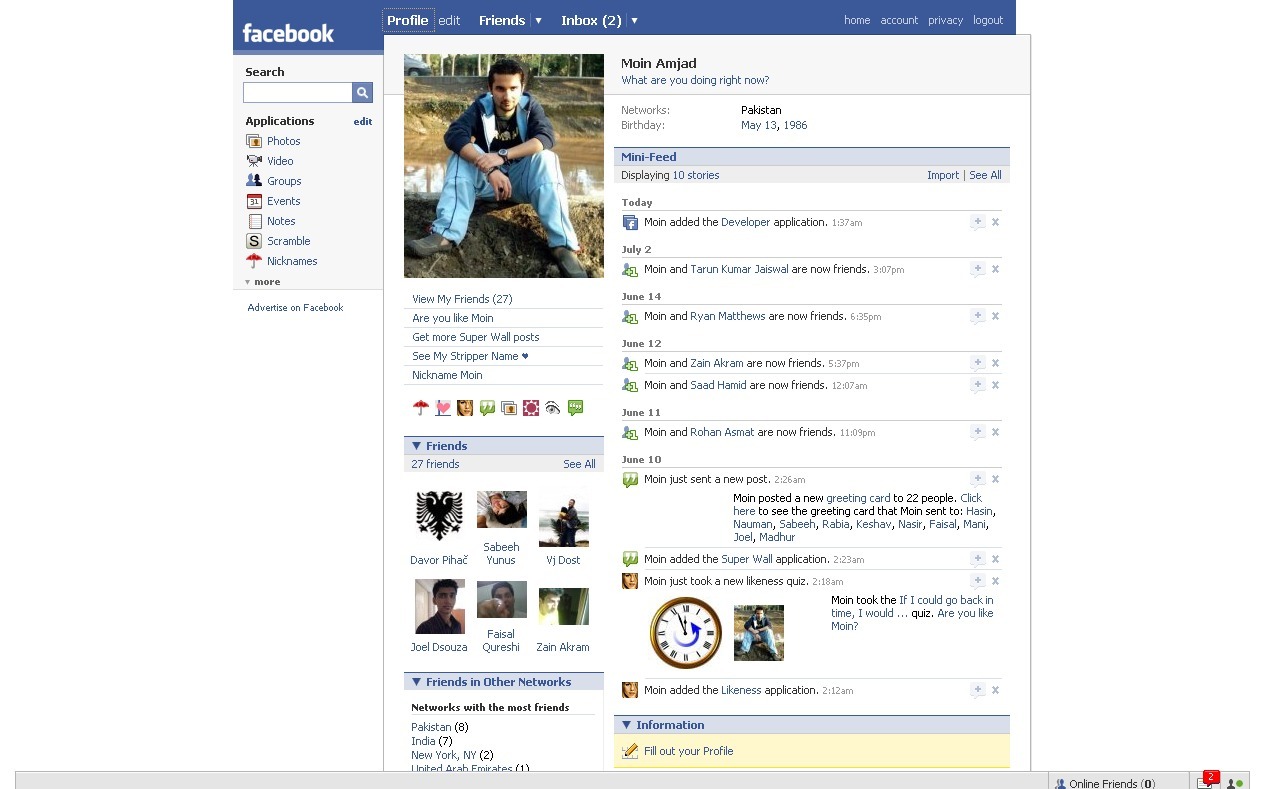
Task: Go to the Profile tab
Action: point(408,20)
